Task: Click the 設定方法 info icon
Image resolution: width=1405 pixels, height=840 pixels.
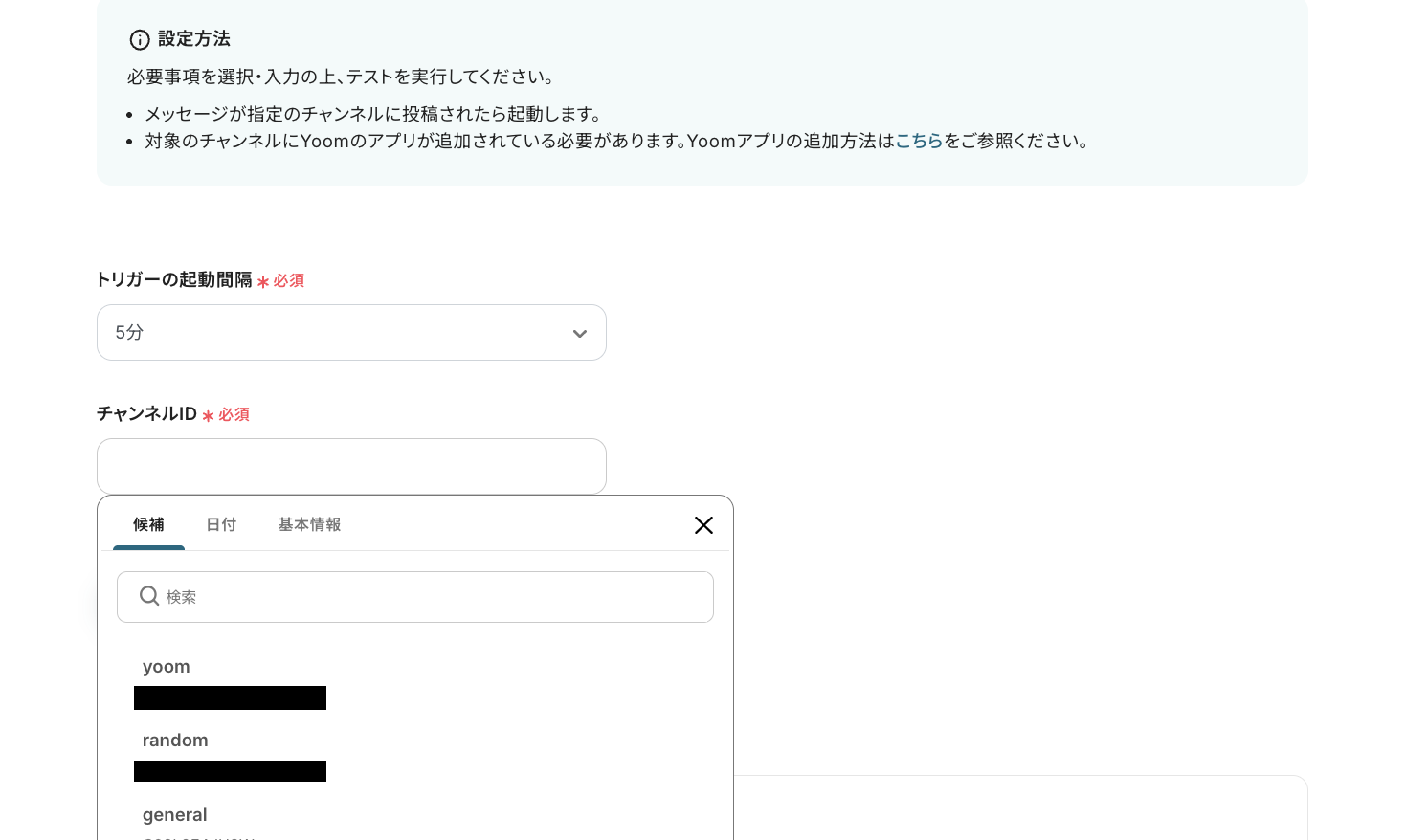Action: (140, 39)
